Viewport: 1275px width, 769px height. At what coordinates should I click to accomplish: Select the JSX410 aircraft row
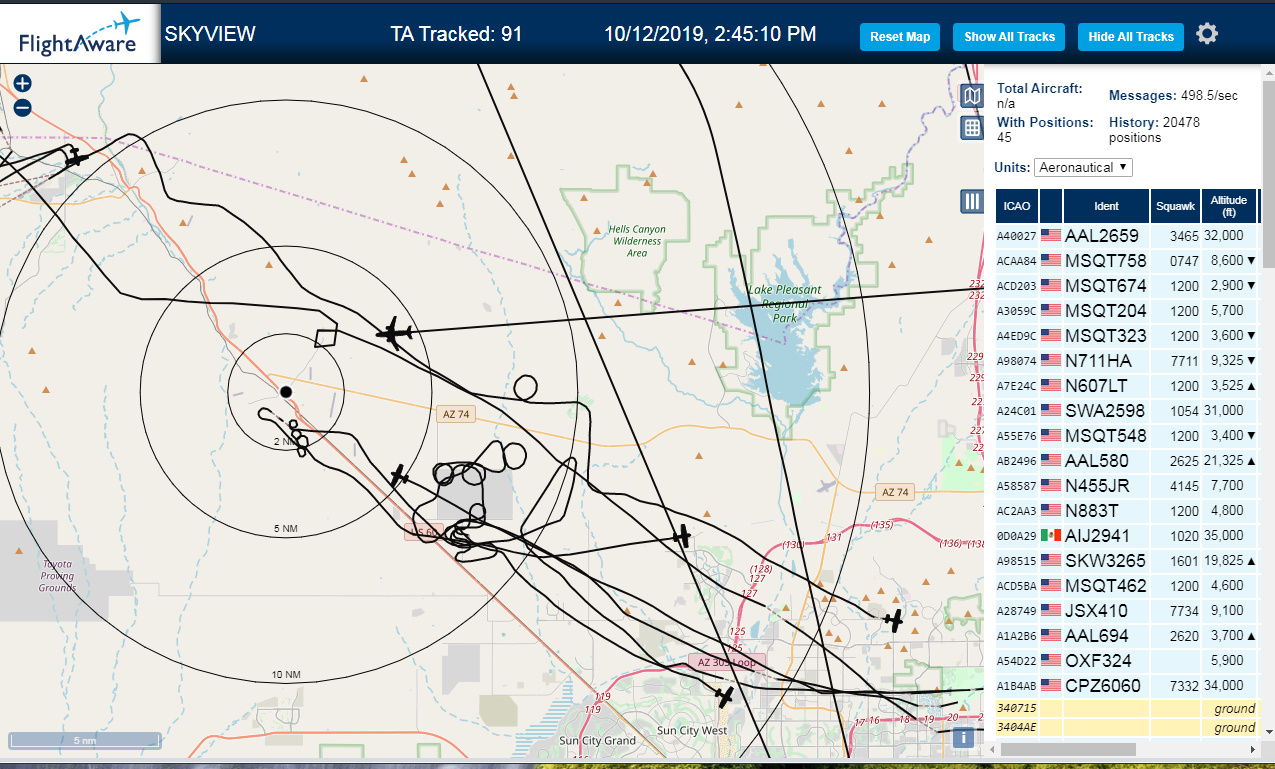1126,611
